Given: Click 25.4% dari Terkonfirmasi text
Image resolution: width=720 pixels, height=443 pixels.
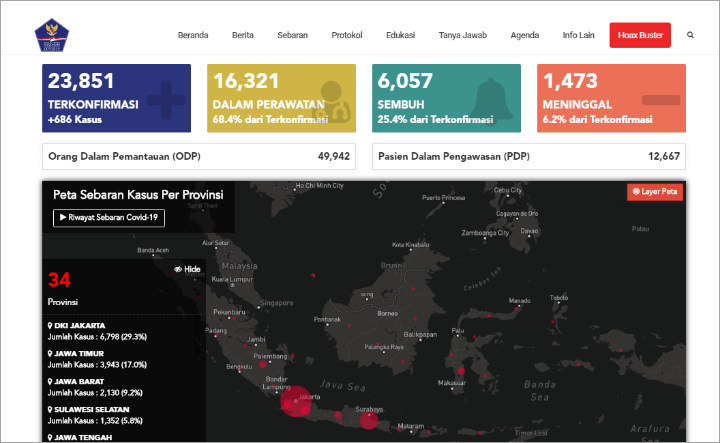Looking at the screenshot, I should click(x=435, y=119).
